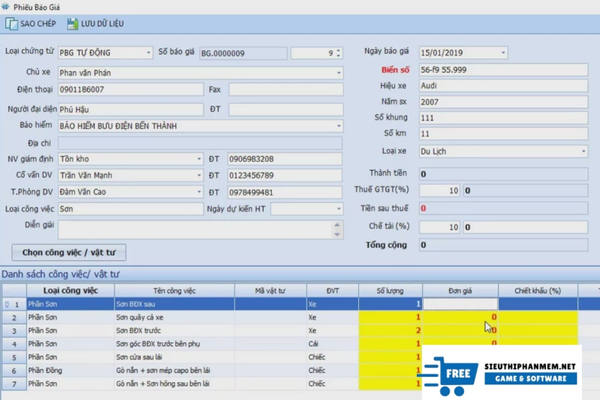Expand the NV giám định dropdown
Viewport: 600px width, 400px height.
(199, 159)
